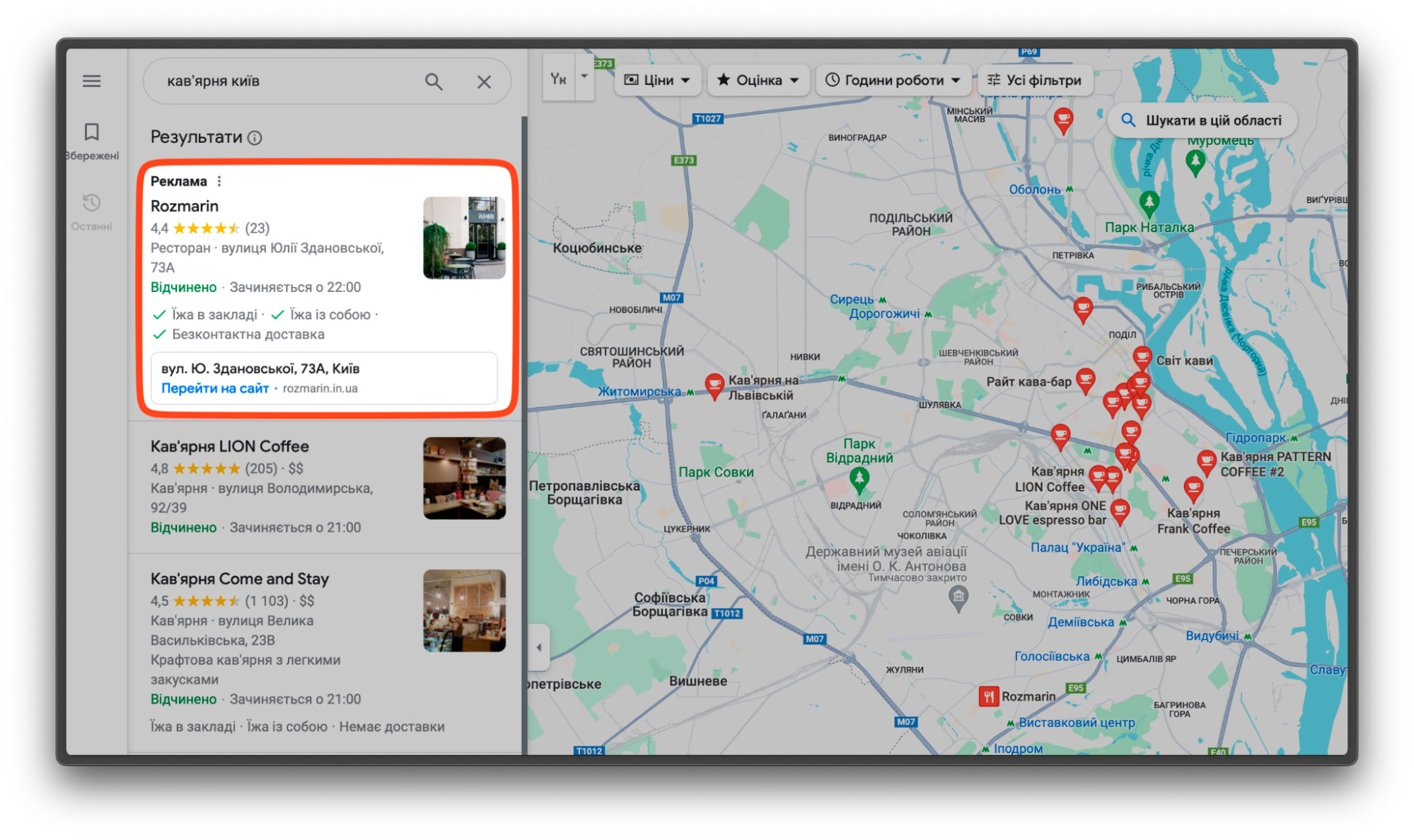Click Муромець park green marker
The image size is (1414, 840).
point(1195,163)
